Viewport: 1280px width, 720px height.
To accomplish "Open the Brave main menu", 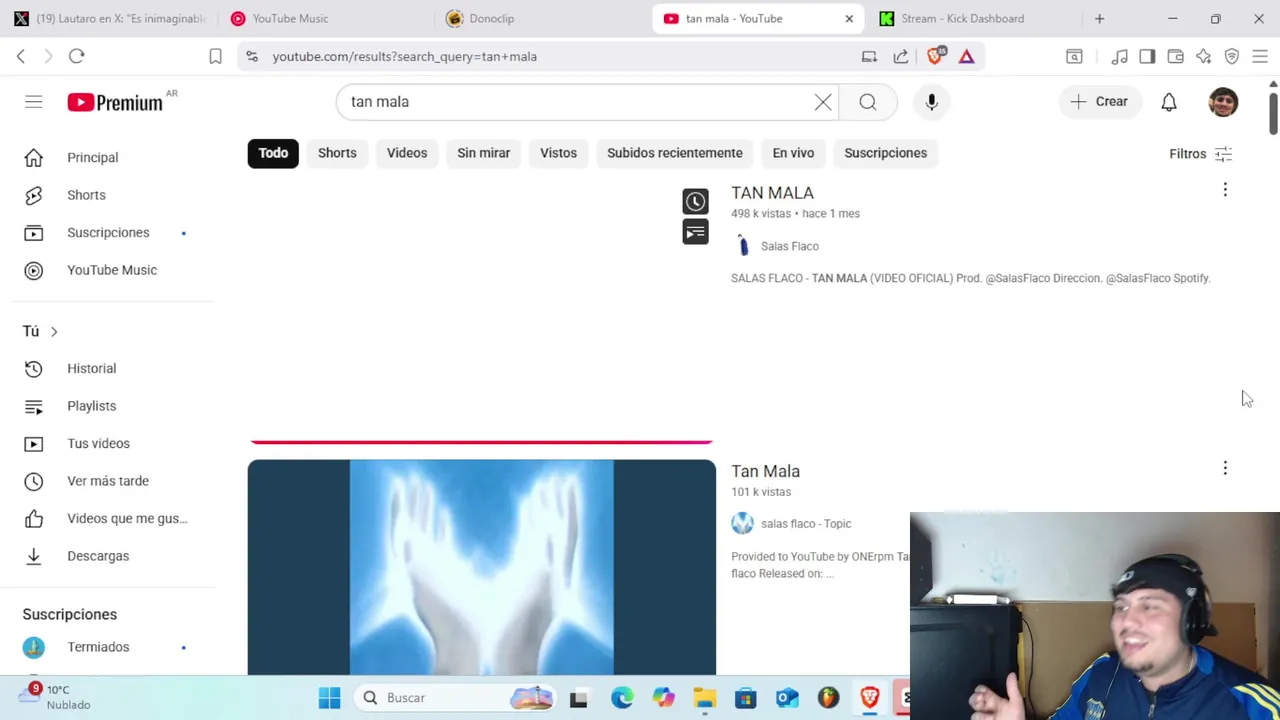I will pyautogui.click(x=1260, y=57).
